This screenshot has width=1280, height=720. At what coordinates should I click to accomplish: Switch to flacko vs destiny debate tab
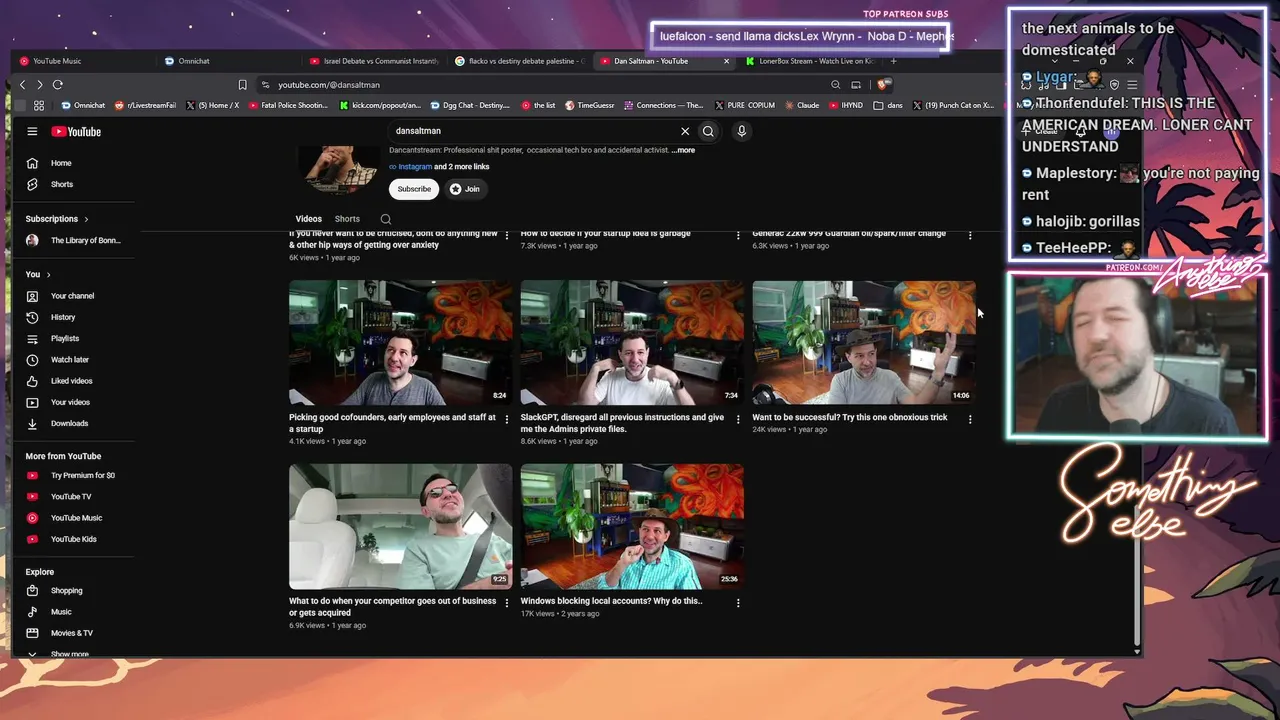coord(518,61)
